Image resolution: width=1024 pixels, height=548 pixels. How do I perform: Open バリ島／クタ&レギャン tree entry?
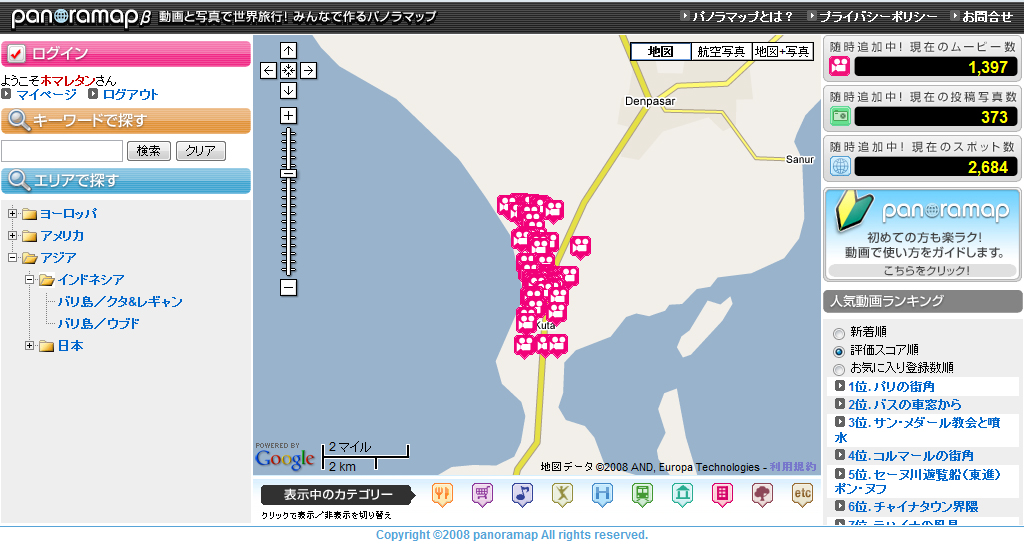(x=120, y=302)
